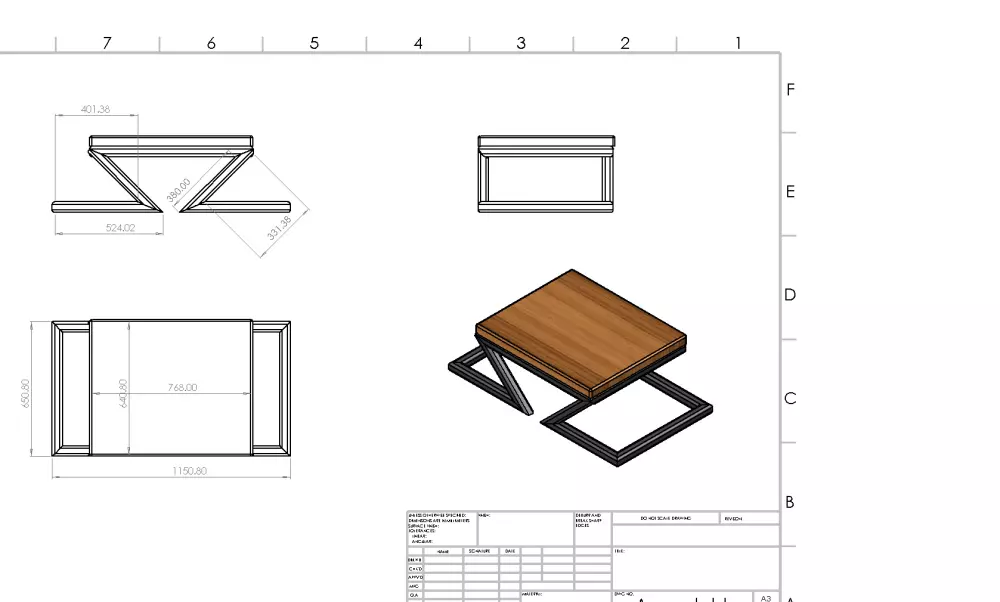
Task: Click zone letter E on the right border
Action: pyautogui.click(x=790, y=191)
